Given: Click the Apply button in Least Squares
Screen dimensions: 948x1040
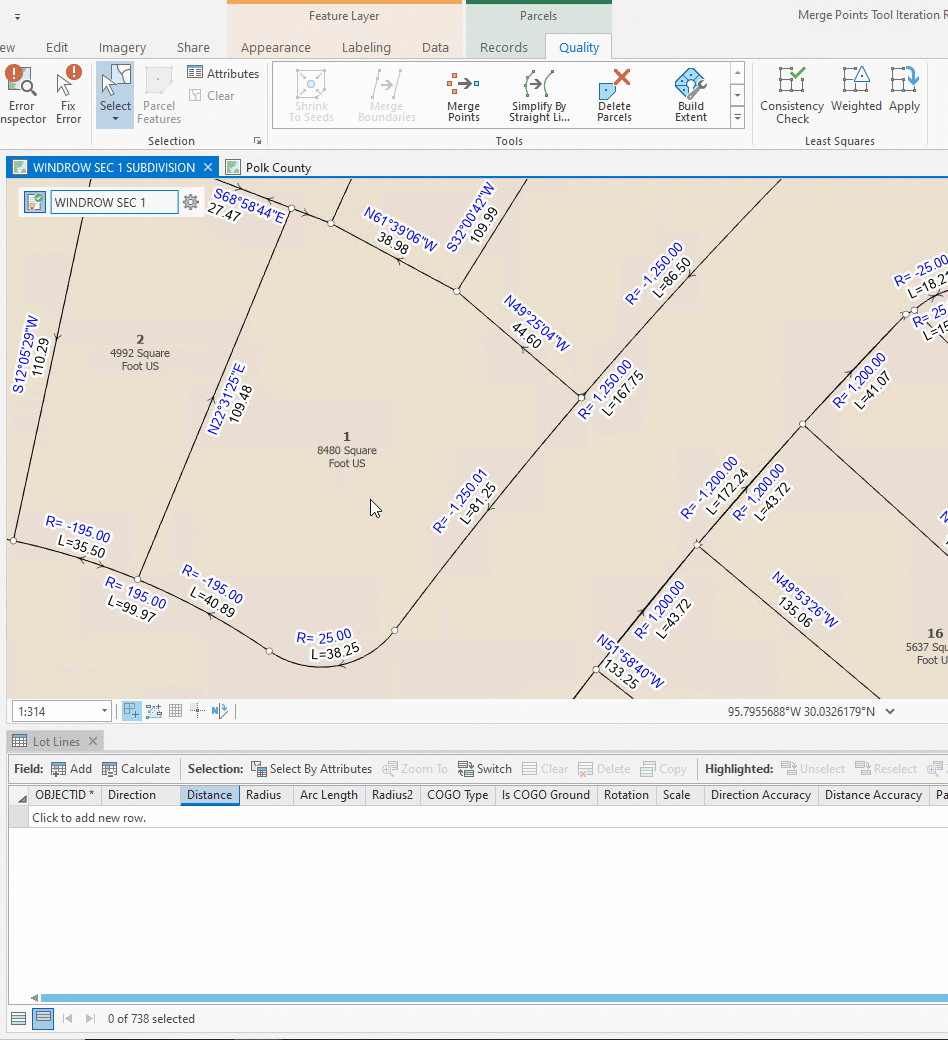Looking at the screenshot, I should tap(904, 92).
